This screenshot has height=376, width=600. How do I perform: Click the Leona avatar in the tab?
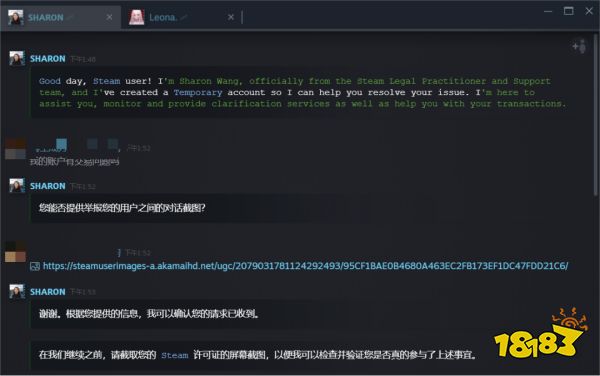(x=137, y=18)
